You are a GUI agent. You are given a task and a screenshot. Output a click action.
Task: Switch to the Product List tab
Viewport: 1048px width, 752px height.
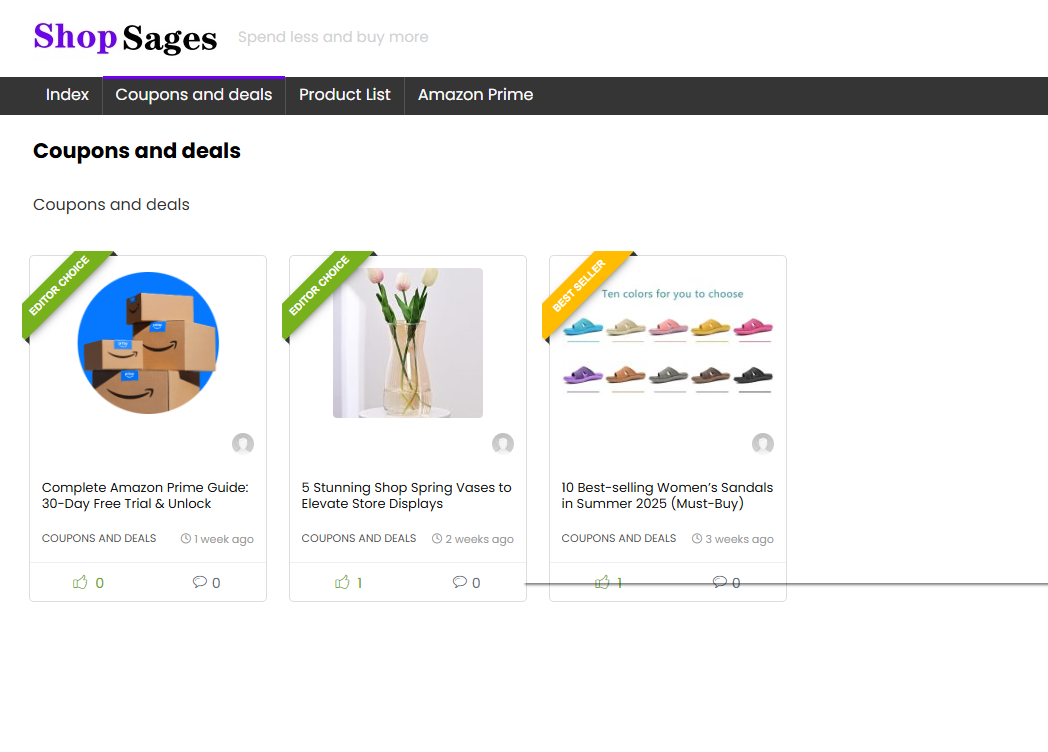(x=344, y=95)
